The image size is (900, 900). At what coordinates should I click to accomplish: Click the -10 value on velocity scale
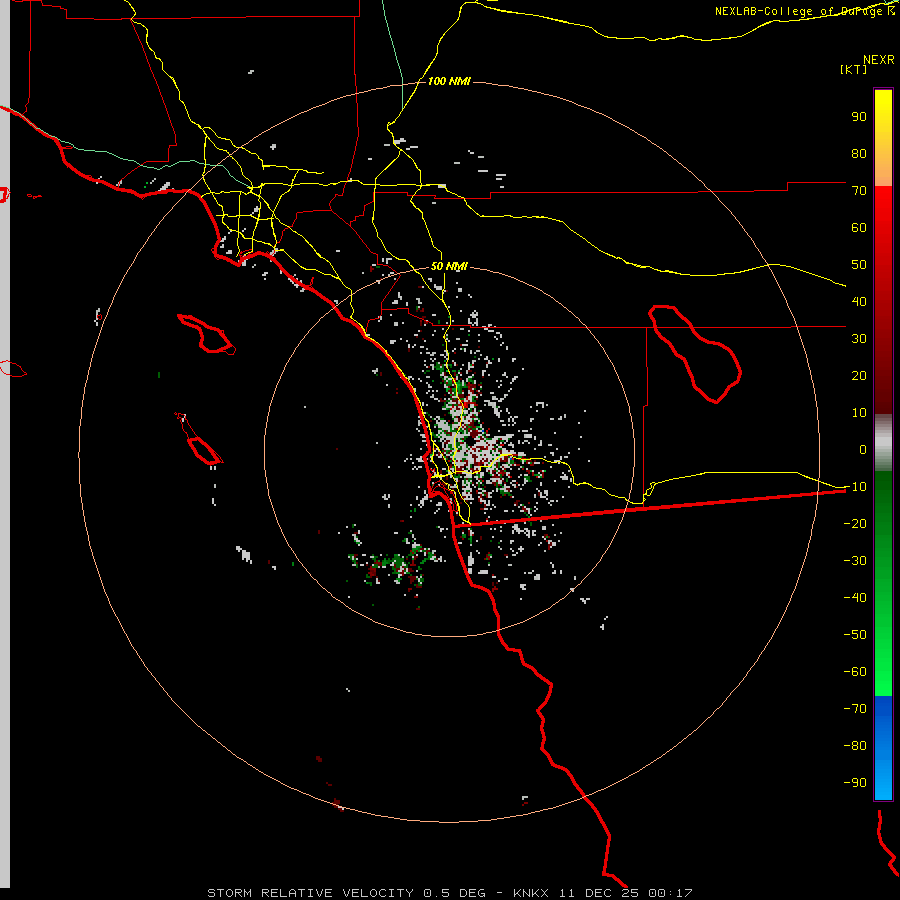click(x=855, y=487)
